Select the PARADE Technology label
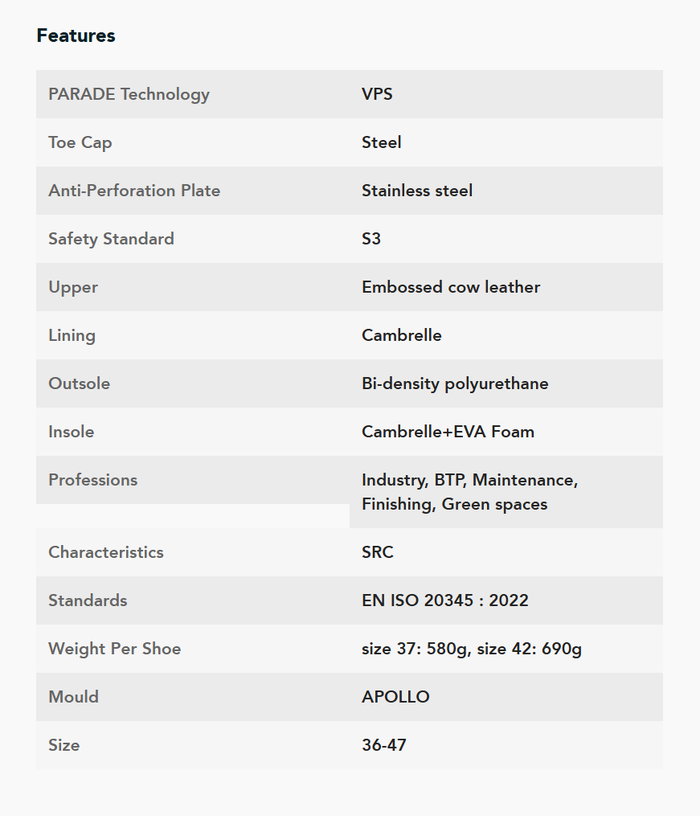The width and height of the screenshot is (700, 816). click(x=129, y=94)
